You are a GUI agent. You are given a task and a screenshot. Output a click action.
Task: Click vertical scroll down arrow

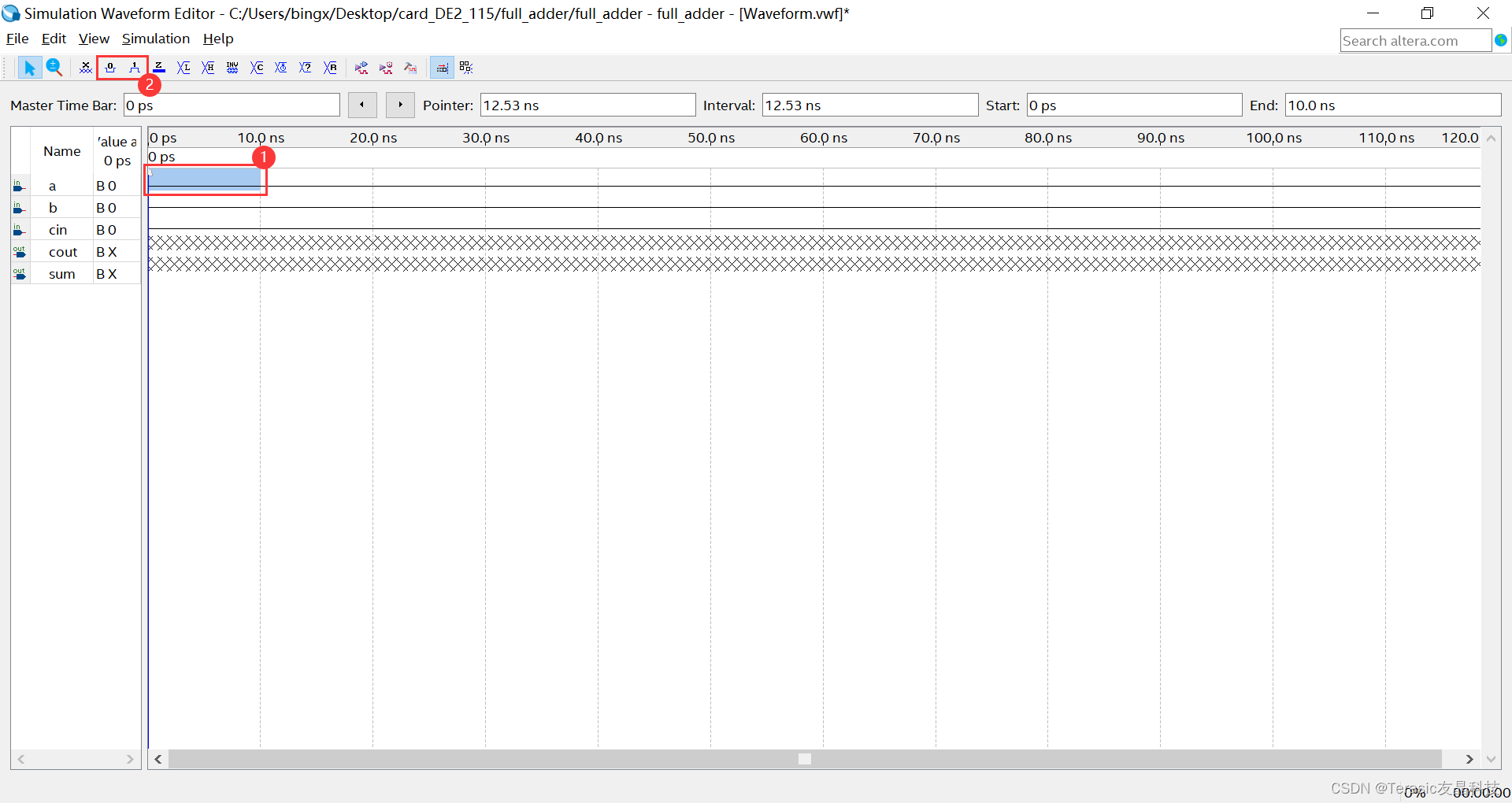pos(1491,759)
